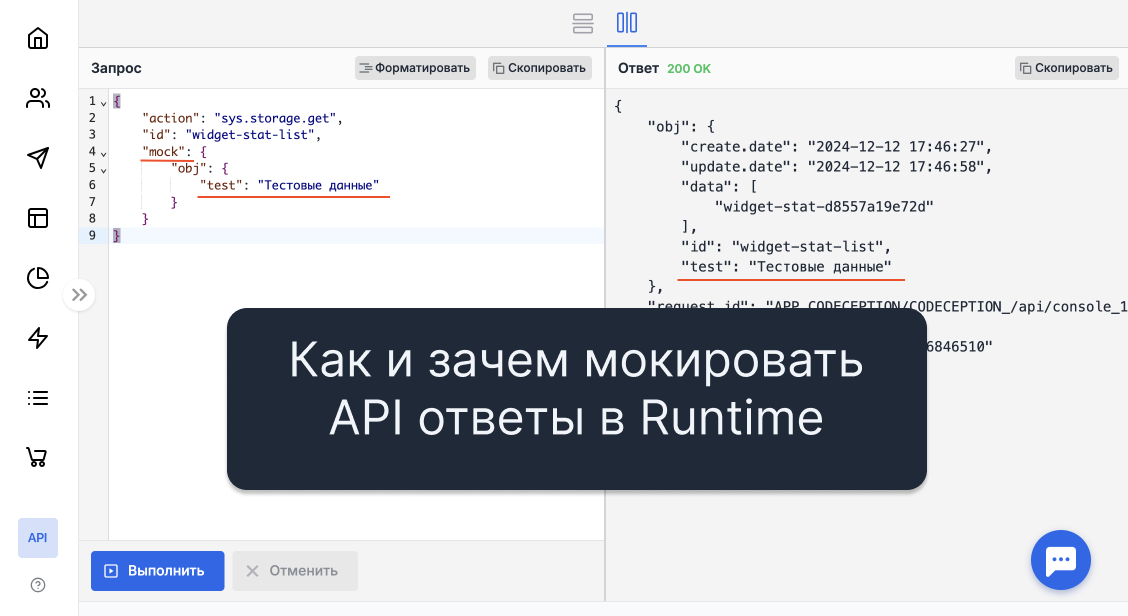
Task: Click the "action": "sys.storage.get" line
Action: click(242, 118)
